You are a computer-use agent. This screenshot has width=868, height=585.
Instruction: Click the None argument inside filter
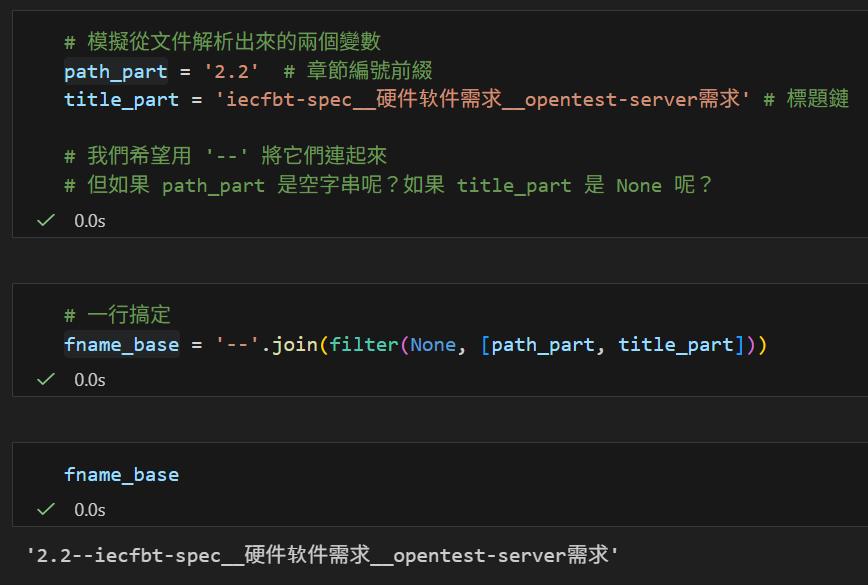tap(432, 345)
